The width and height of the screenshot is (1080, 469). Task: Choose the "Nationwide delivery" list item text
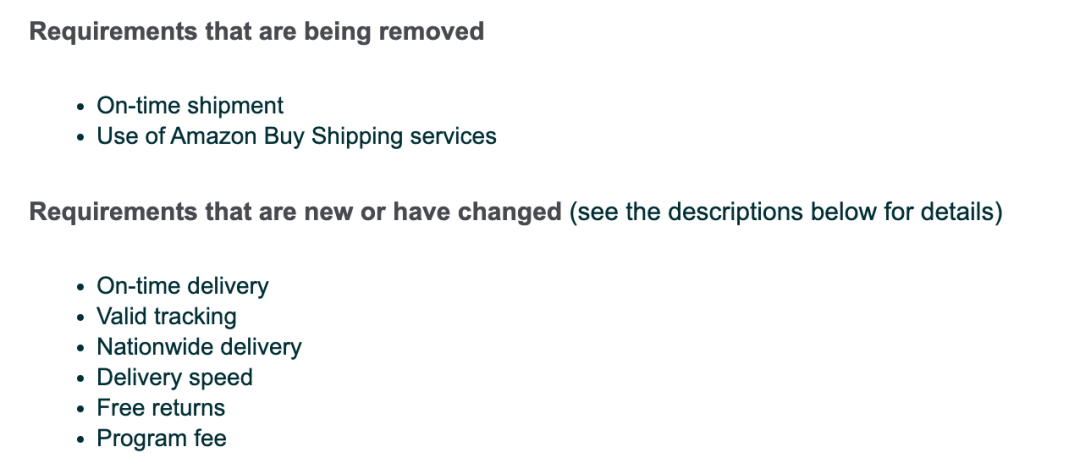[x=199, y=347]
